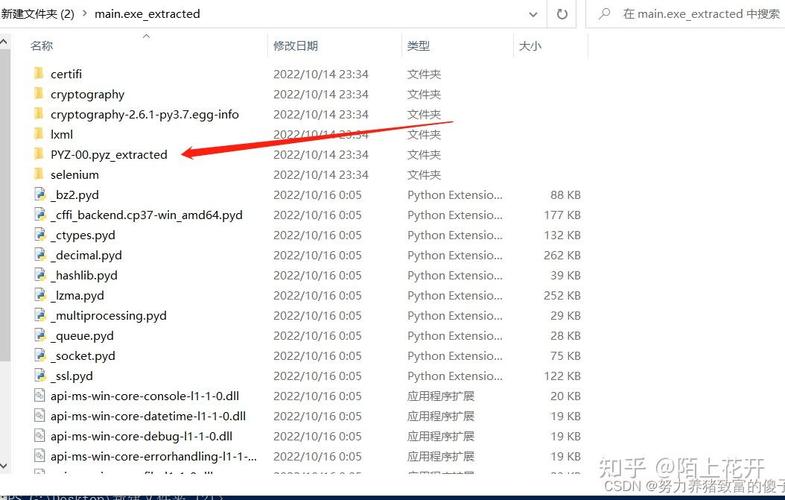785x500 pixels.
Task: Sort by the 名称 column header
Action: tap(41, 46)
